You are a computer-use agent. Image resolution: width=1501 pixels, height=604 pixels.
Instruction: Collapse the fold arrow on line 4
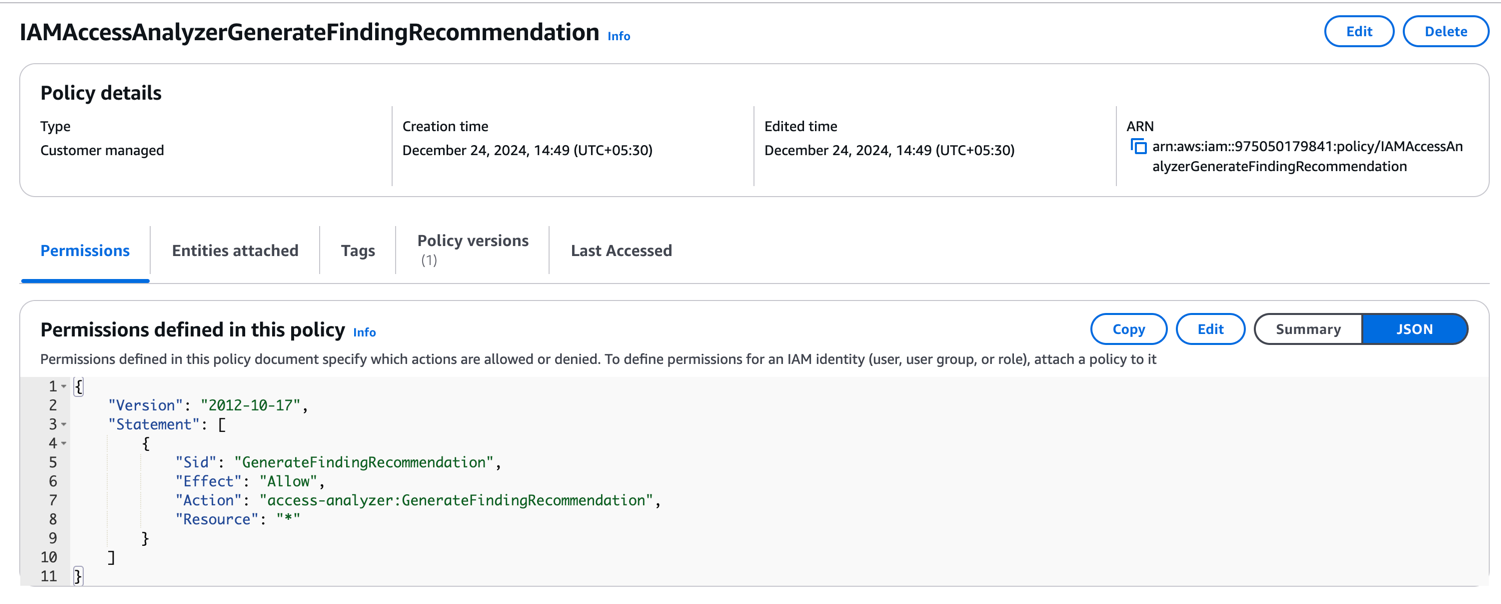point(64,444)
